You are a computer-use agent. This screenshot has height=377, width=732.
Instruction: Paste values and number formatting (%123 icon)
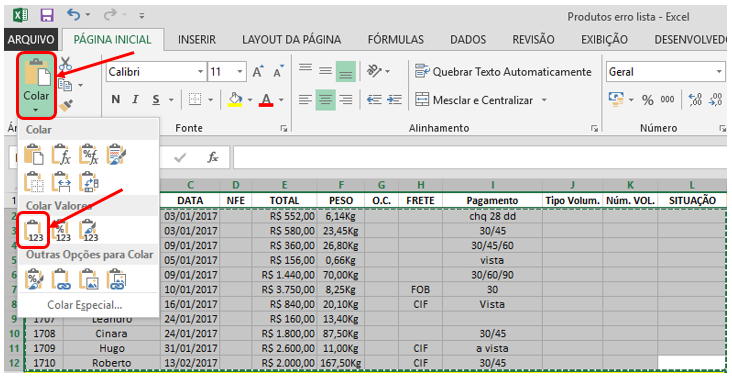tap(61, 230)
